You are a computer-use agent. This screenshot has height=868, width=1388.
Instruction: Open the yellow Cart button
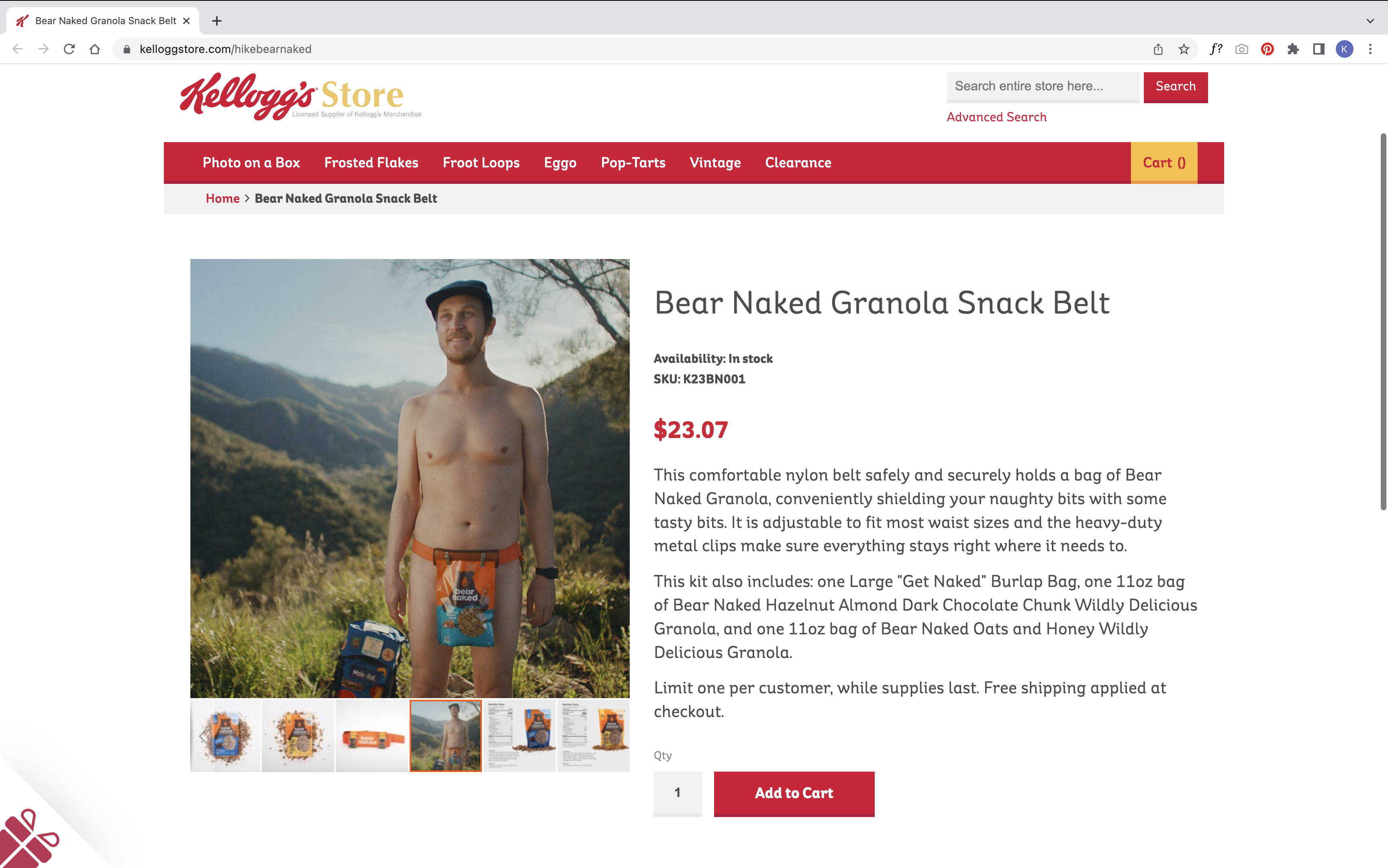(1163, 163)
